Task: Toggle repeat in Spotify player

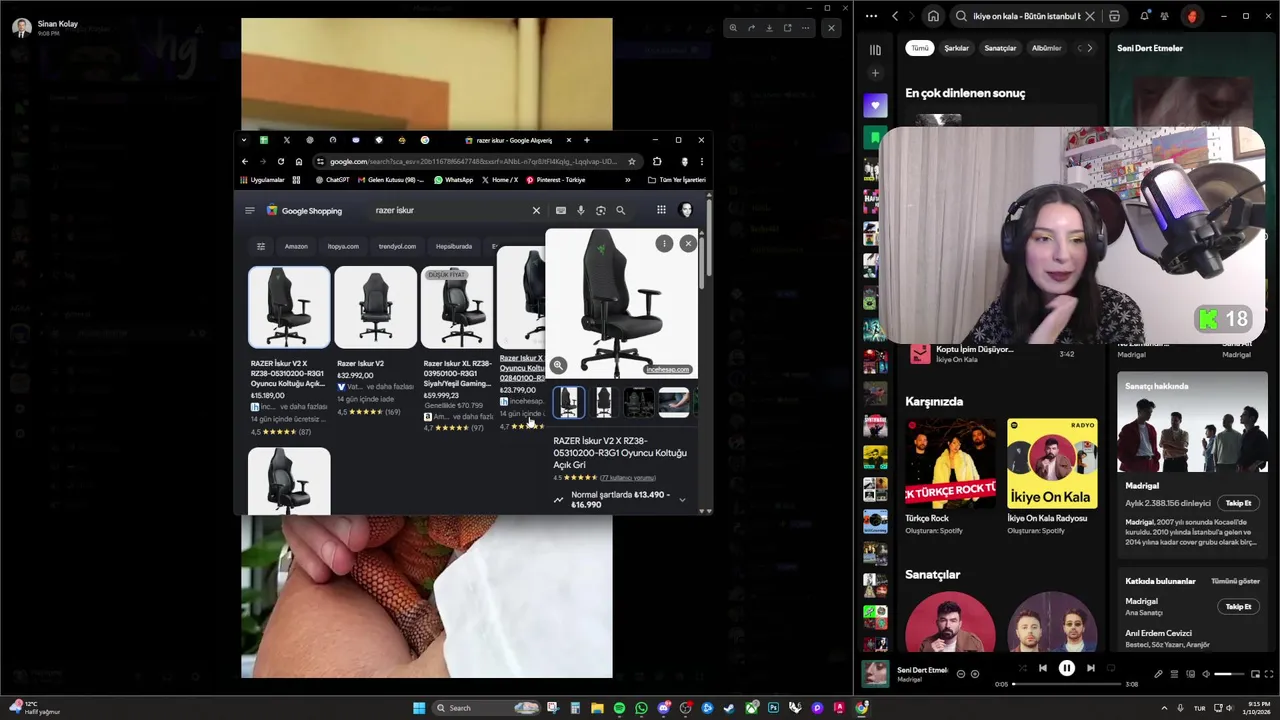Action: [1110, 668]
